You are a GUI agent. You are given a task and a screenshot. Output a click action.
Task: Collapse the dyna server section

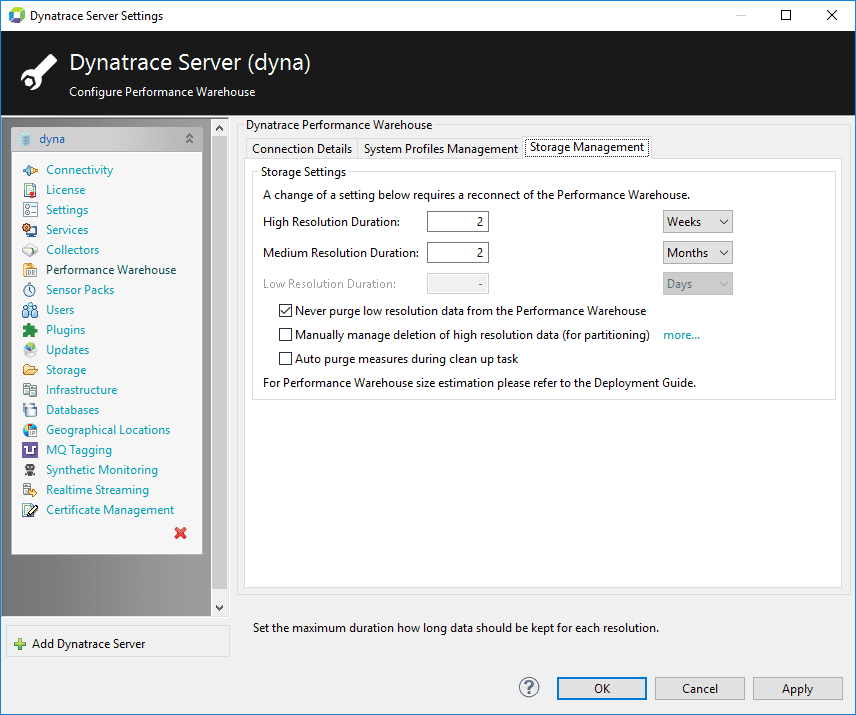click(x=189, y=139)
